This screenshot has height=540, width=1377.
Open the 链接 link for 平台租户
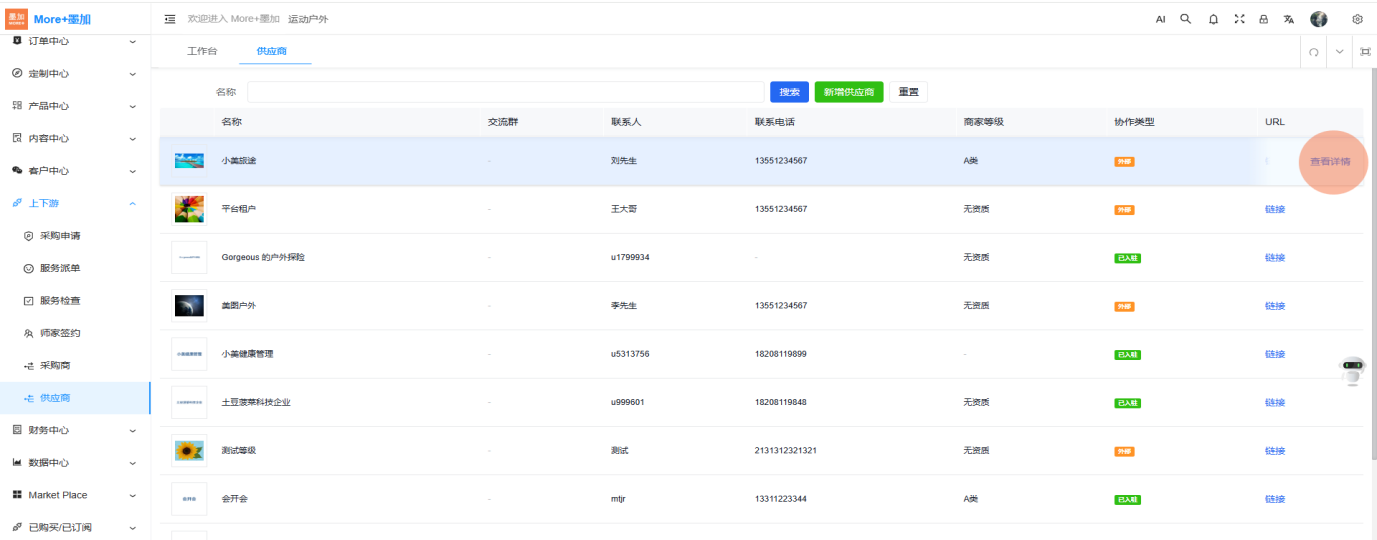[1274, 209]
